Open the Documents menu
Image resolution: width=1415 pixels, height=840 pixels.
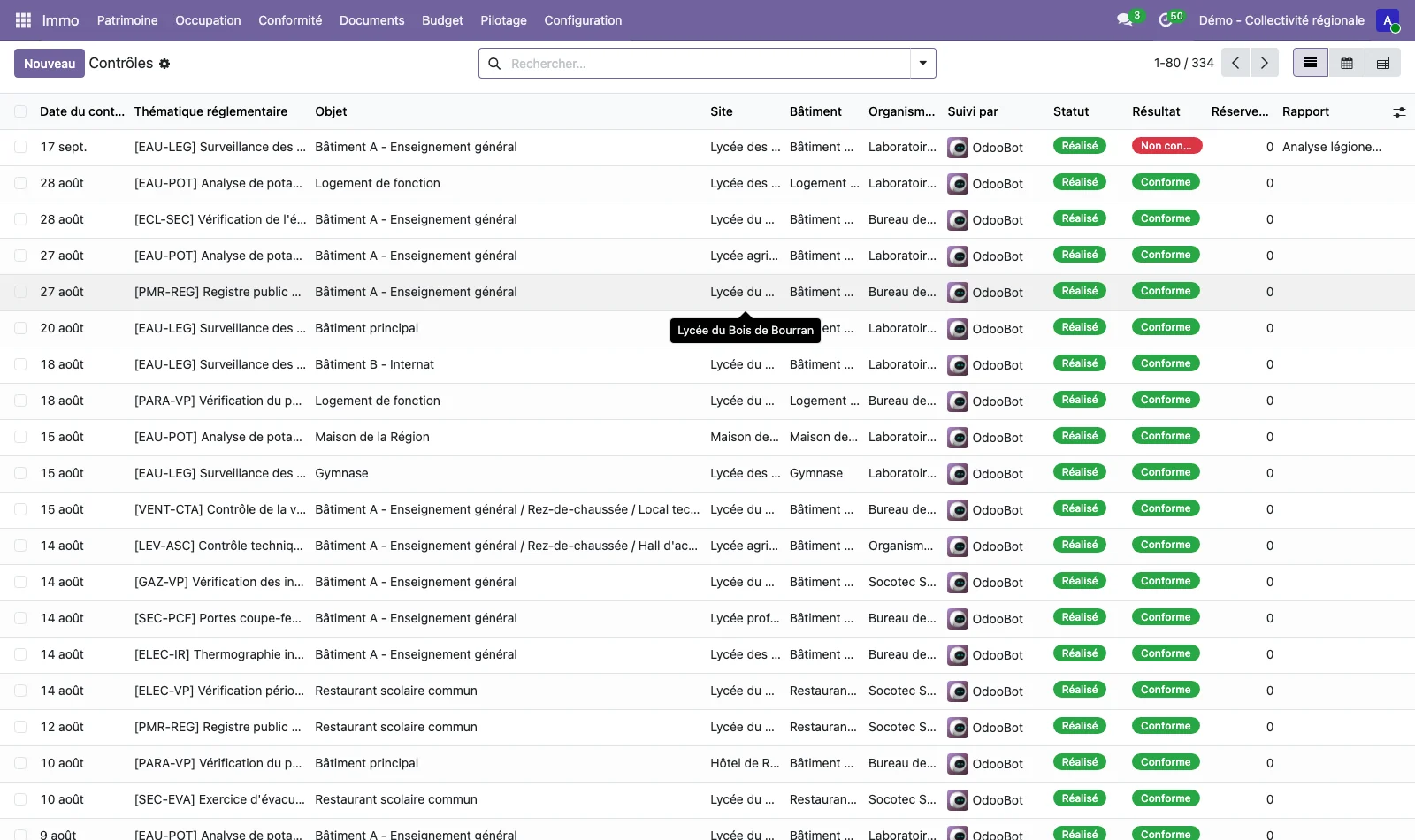(372, 20)
